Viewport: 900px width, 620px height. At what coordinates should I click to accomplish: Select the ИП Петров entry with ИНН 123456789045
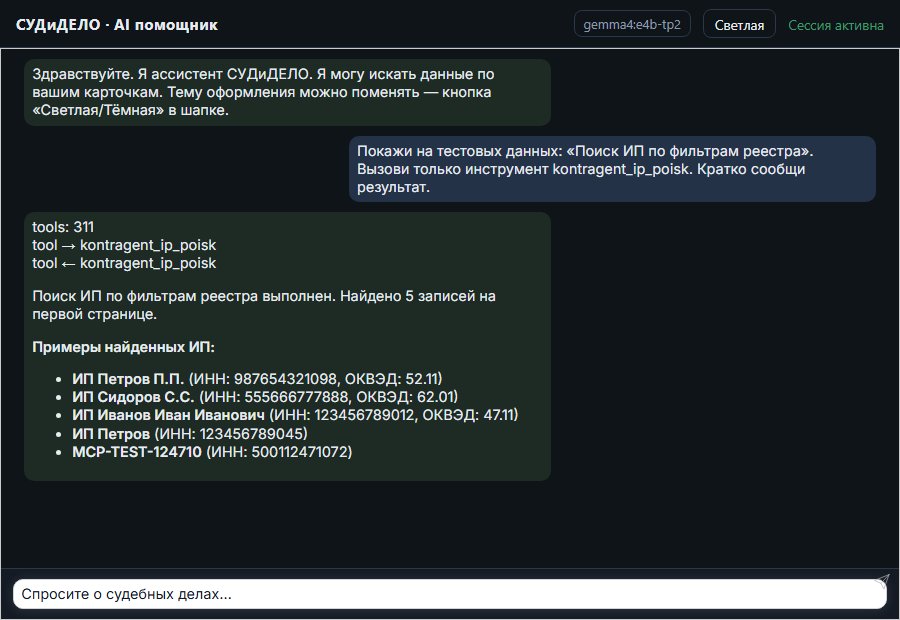coord(190,433)
